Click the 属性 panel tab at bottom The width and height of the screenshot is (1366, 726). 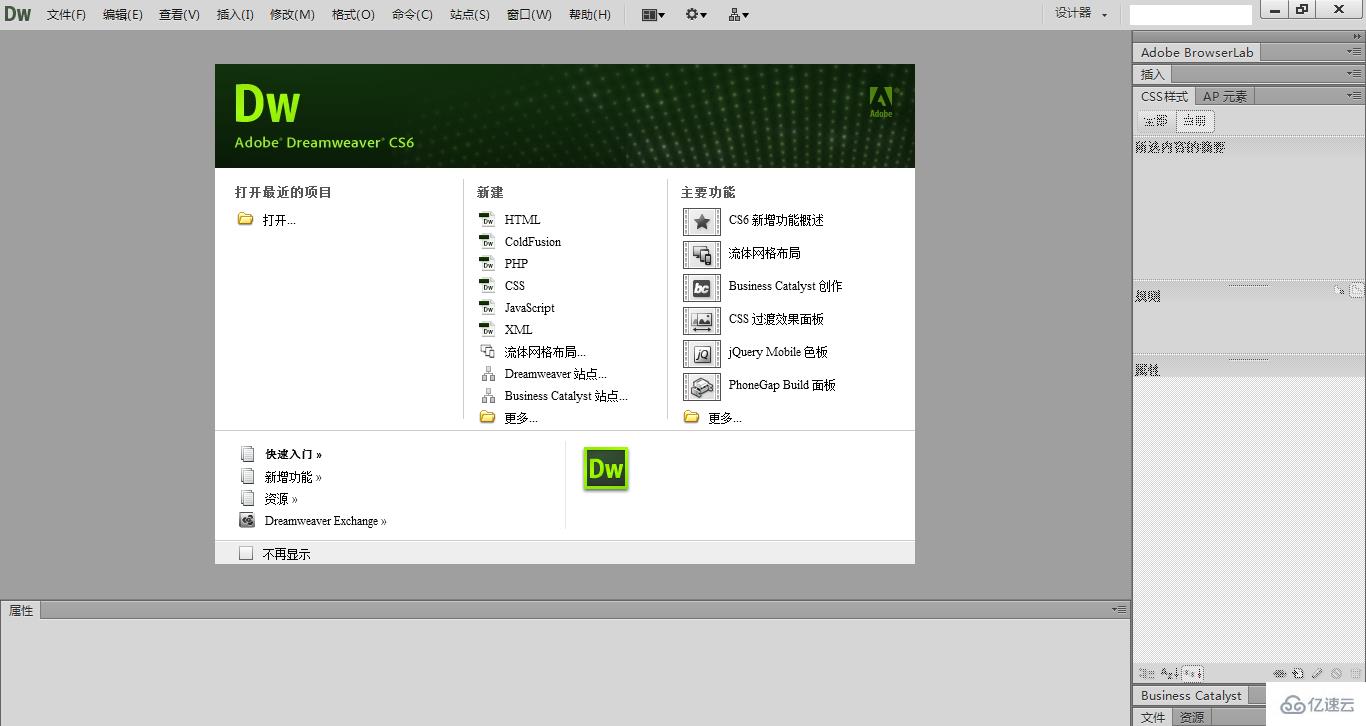click(21, 610)
